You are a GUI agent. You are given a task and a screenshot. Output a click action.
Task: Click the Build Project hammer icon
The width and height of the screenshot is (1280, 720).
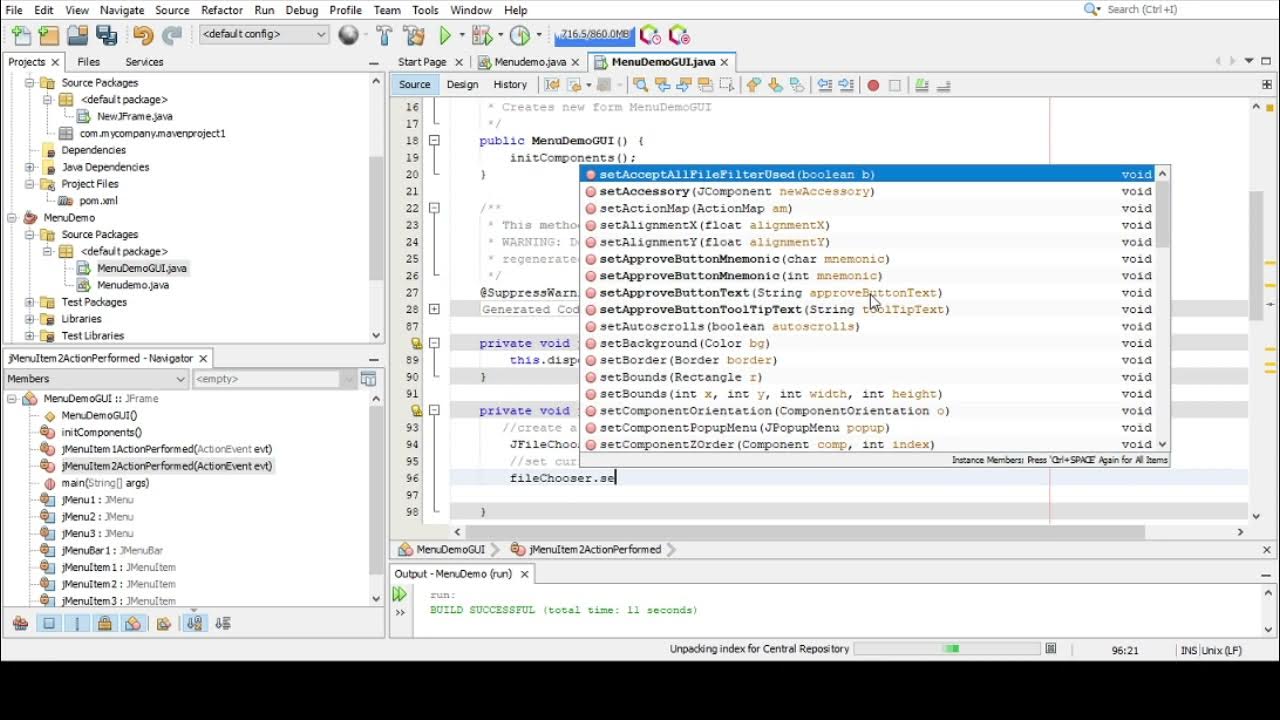[385, 35]
